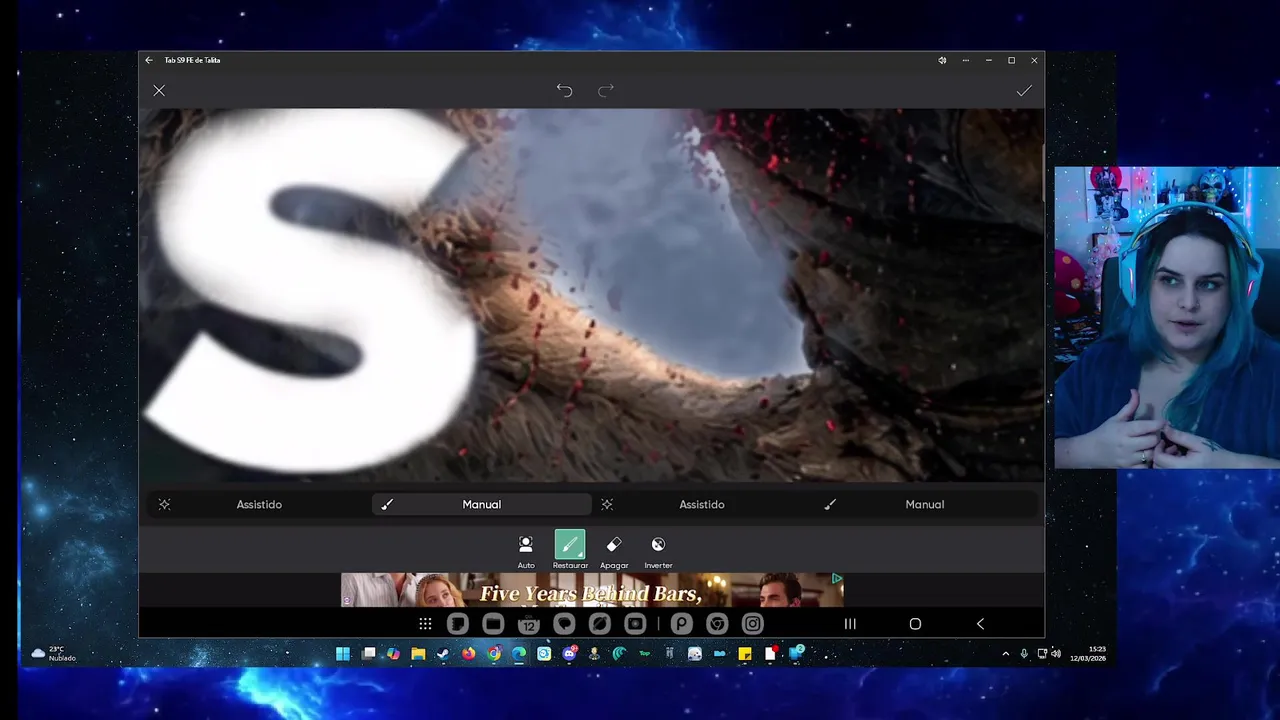Click the X to cancel the edit
Image resolution: width=1280 pixels, height=720 pixels.
point(159,91)
